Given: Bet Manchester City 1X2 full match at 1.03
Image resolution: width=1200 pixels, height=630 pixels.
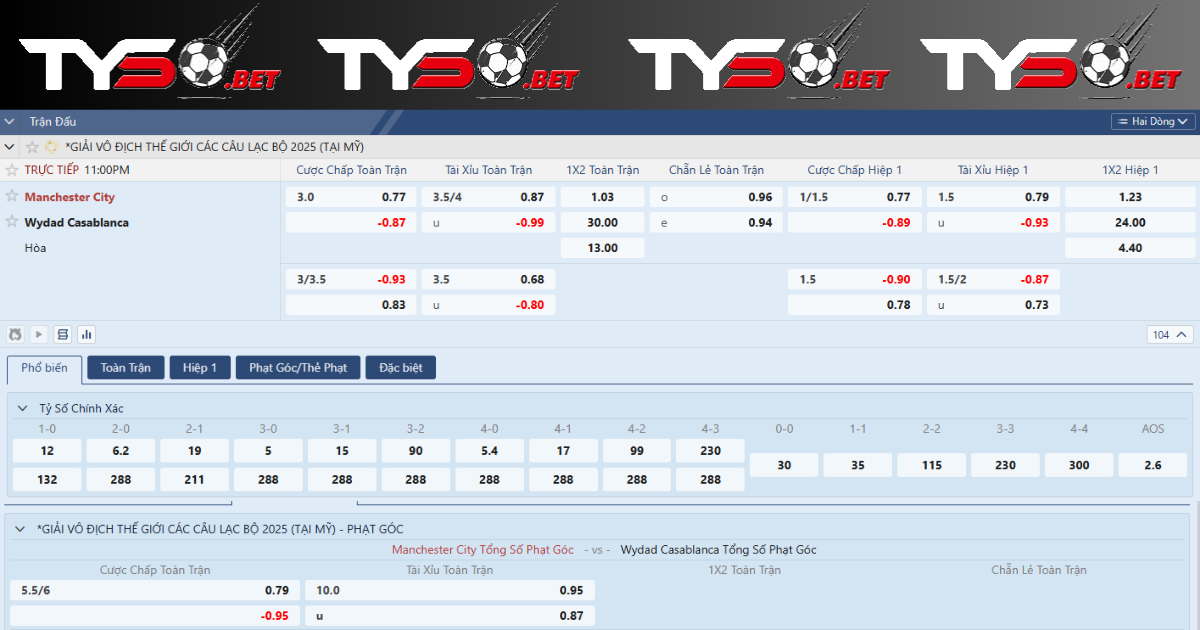Looking at the screenshot, I should (x=603, y=197).
